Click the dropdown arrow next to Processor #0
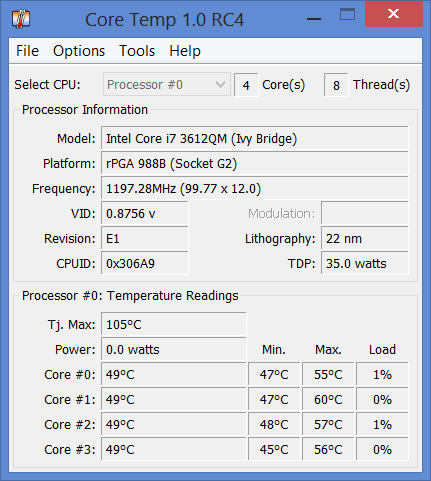The image size is (431, 481). pyautogui.click(x=220, y=84)
